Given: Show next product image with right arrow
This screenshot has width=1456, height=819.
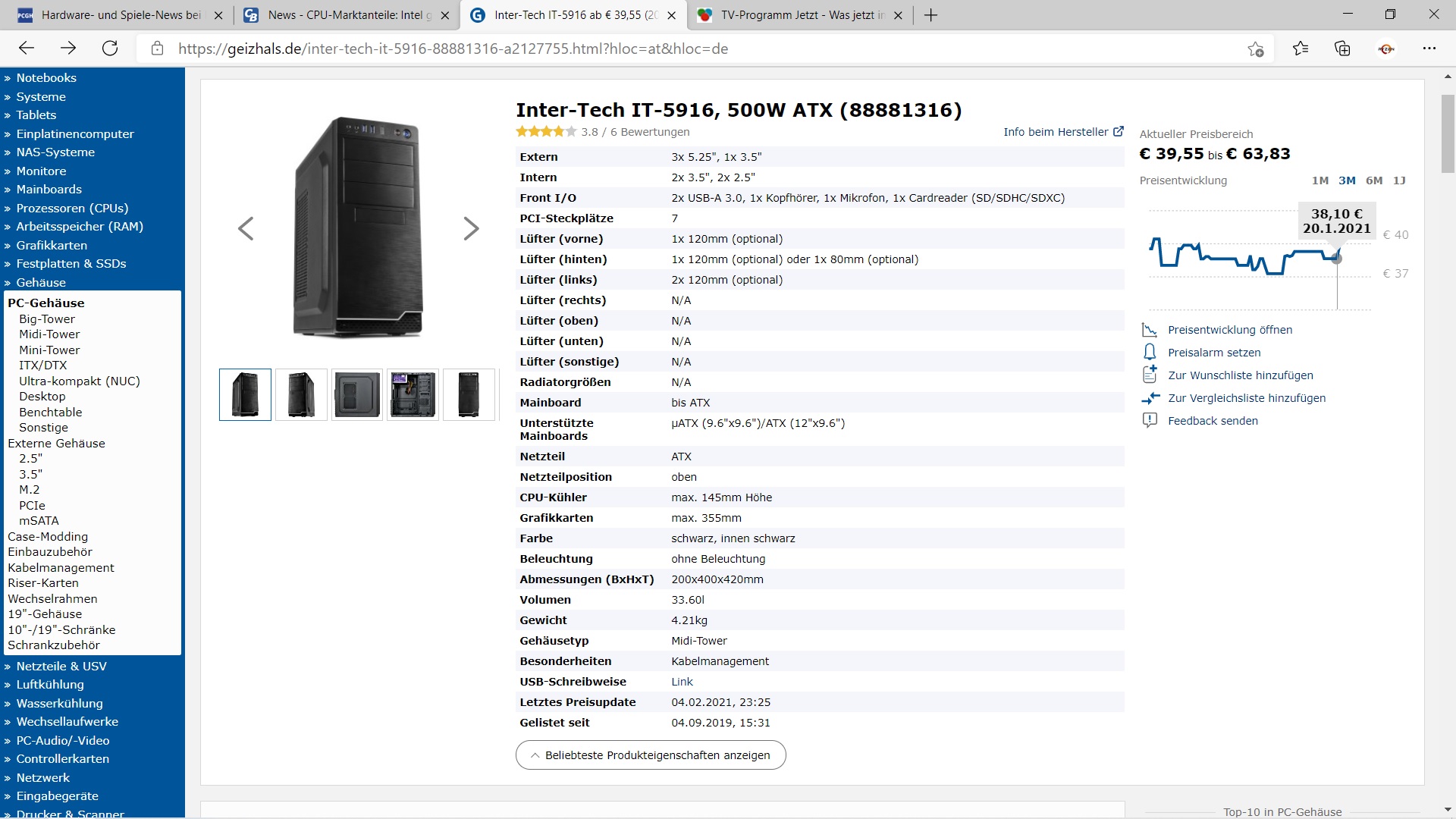Looking at the screenshot, I should (471, 228).
